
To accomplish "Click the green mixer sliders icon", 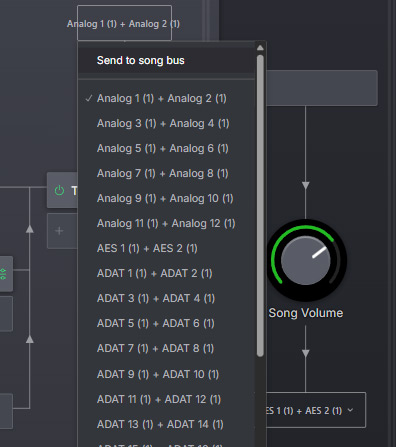I will 3,274.
